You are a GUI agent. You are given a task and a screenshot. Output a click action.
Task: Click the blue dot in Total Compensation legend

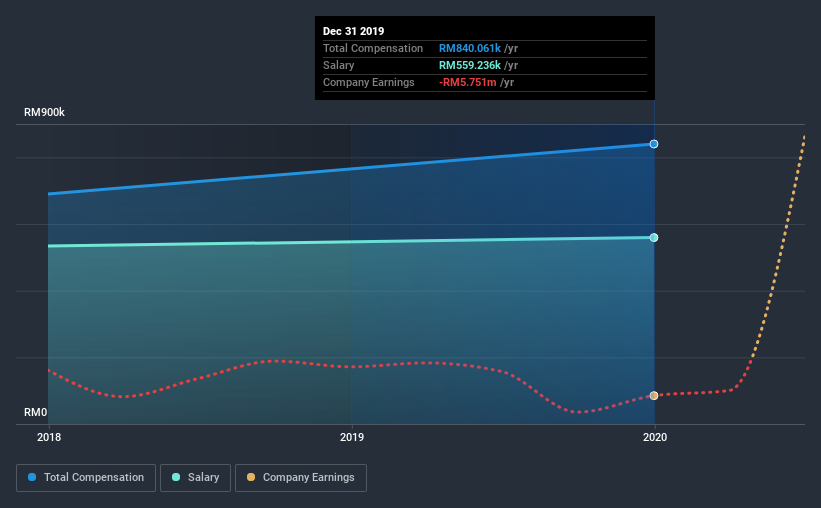32,477
